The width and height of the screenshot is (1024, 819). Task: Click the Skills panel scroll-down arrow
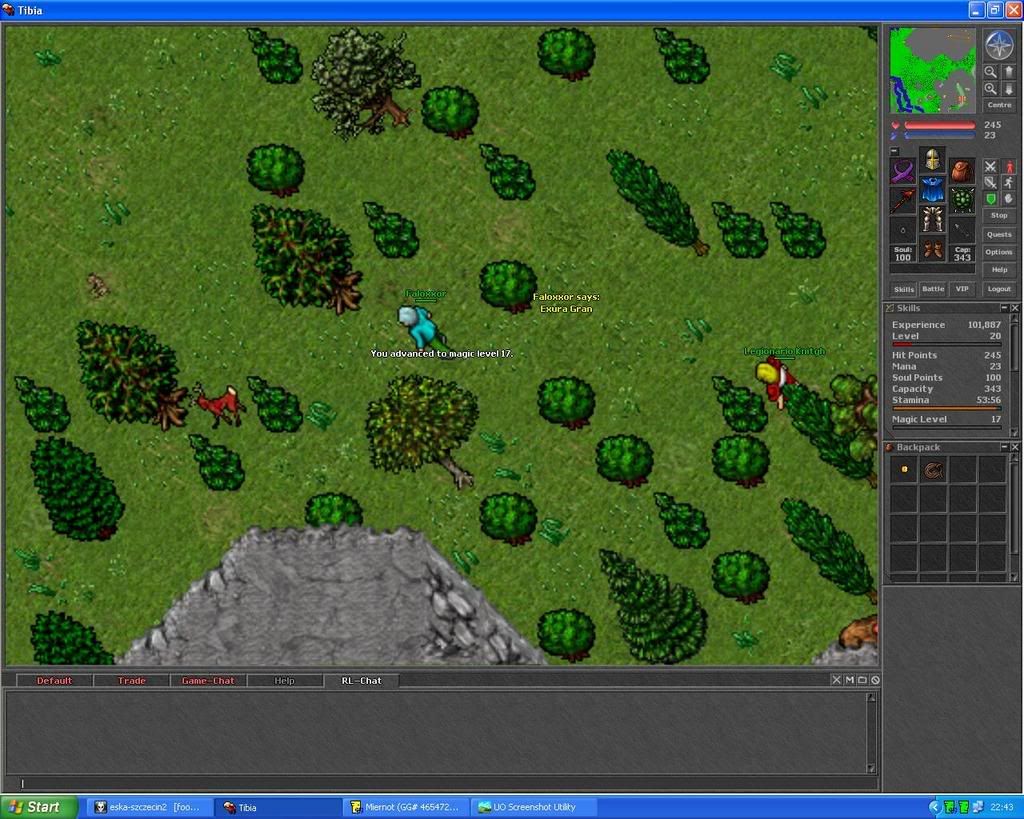coord(1014,432)
